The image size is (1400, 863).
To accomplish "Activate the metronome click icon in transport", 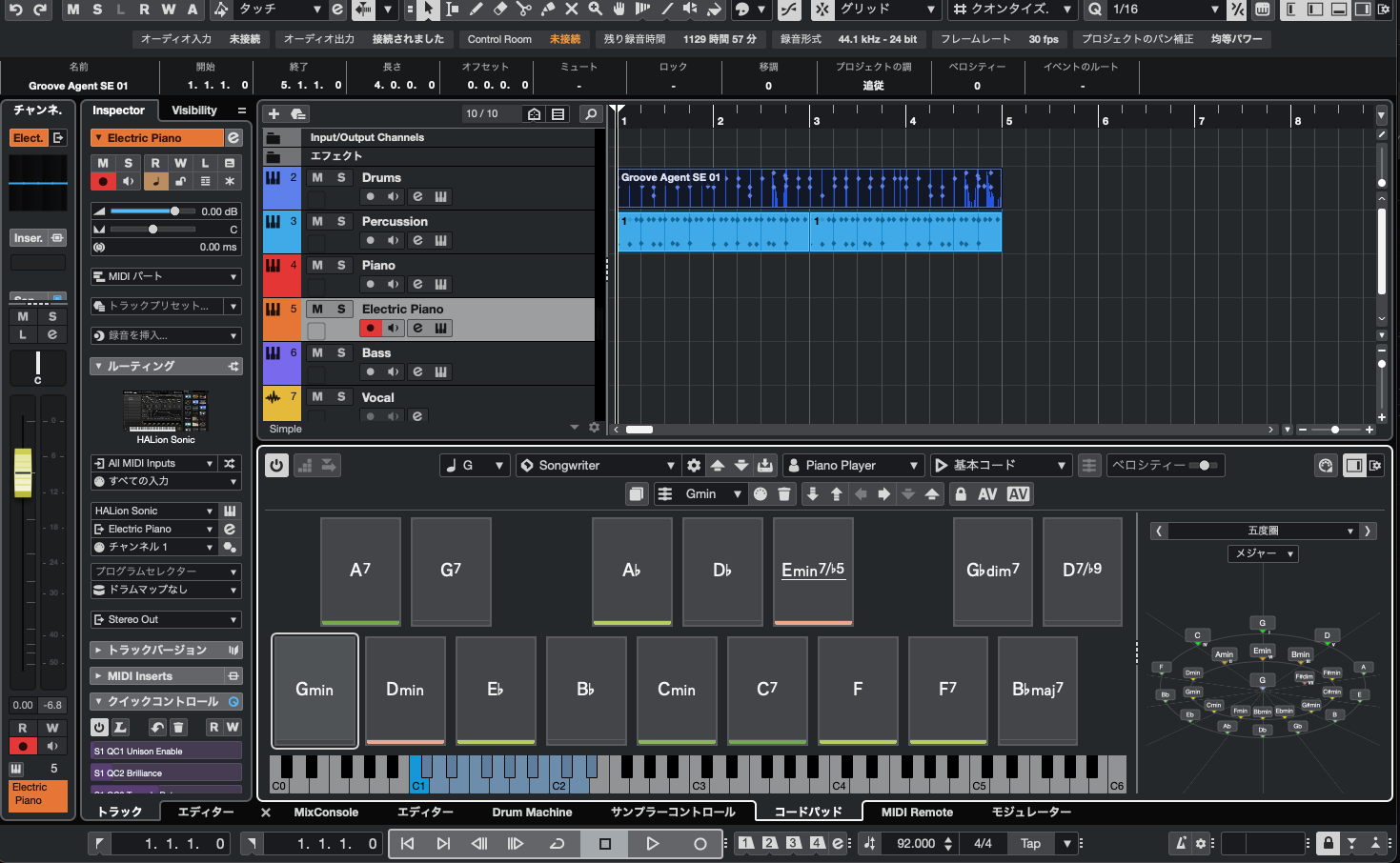I will pyautogui.click(x=1181, y=843).
